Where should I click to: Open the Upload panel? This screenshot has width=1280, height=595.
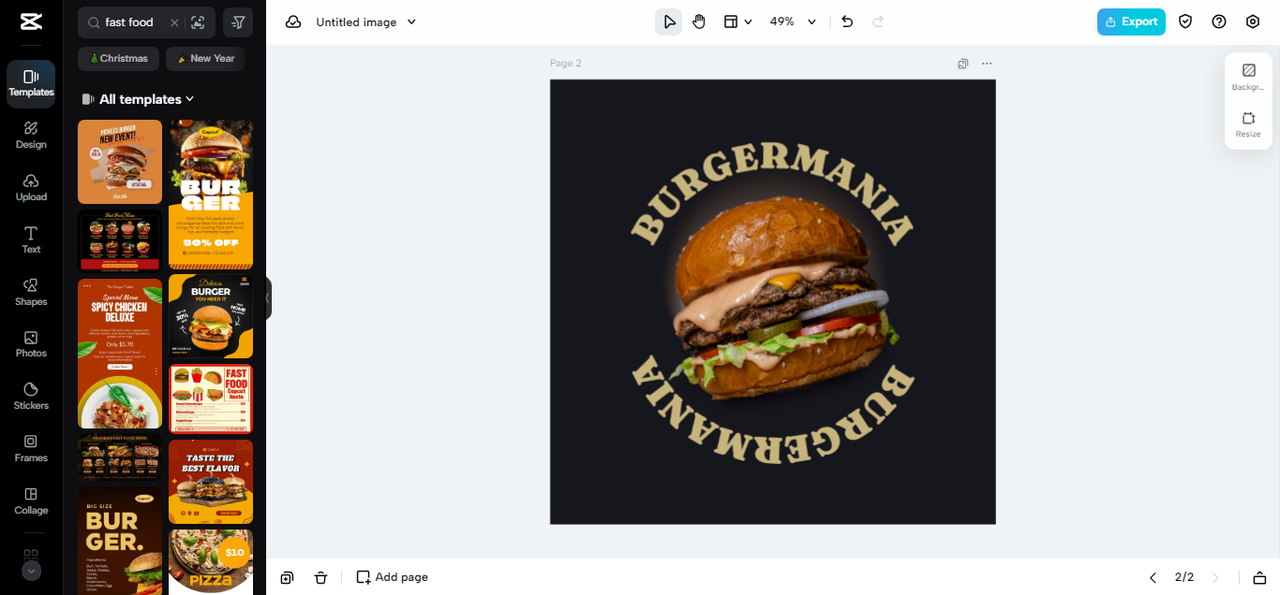pos(31,187)
